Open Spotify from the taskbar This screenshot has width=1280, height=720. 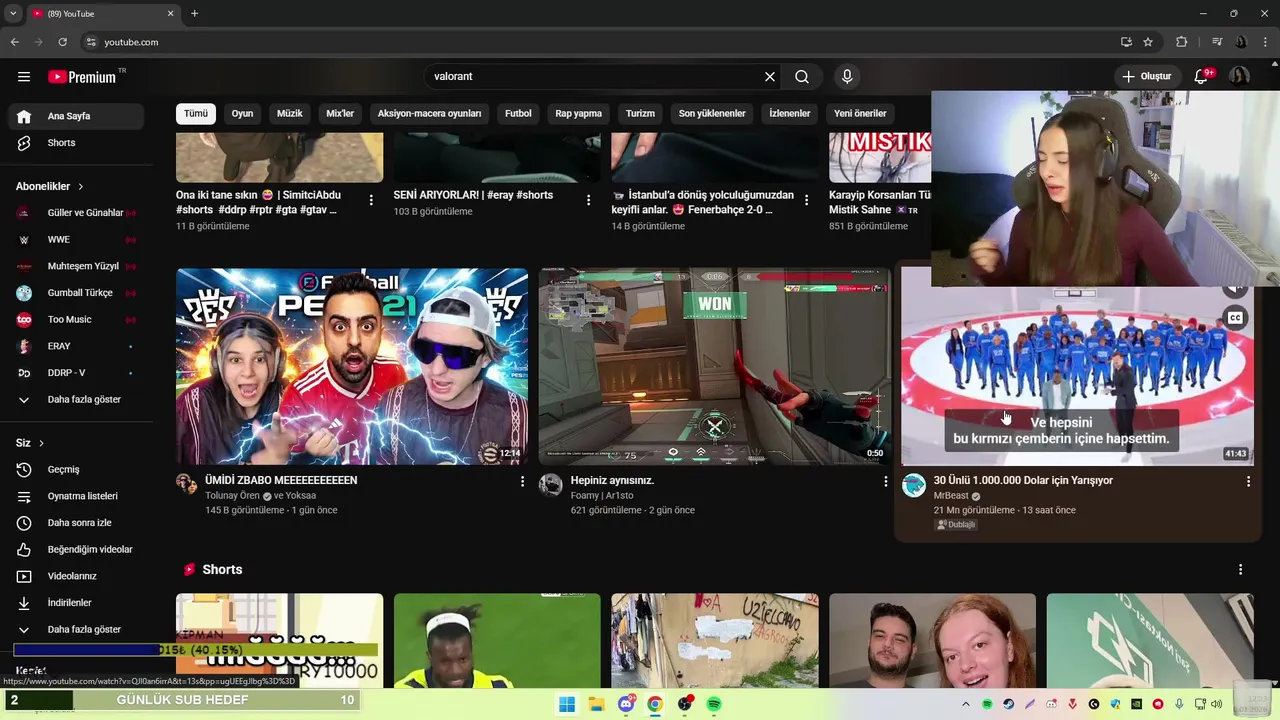[x=714, y=704]
